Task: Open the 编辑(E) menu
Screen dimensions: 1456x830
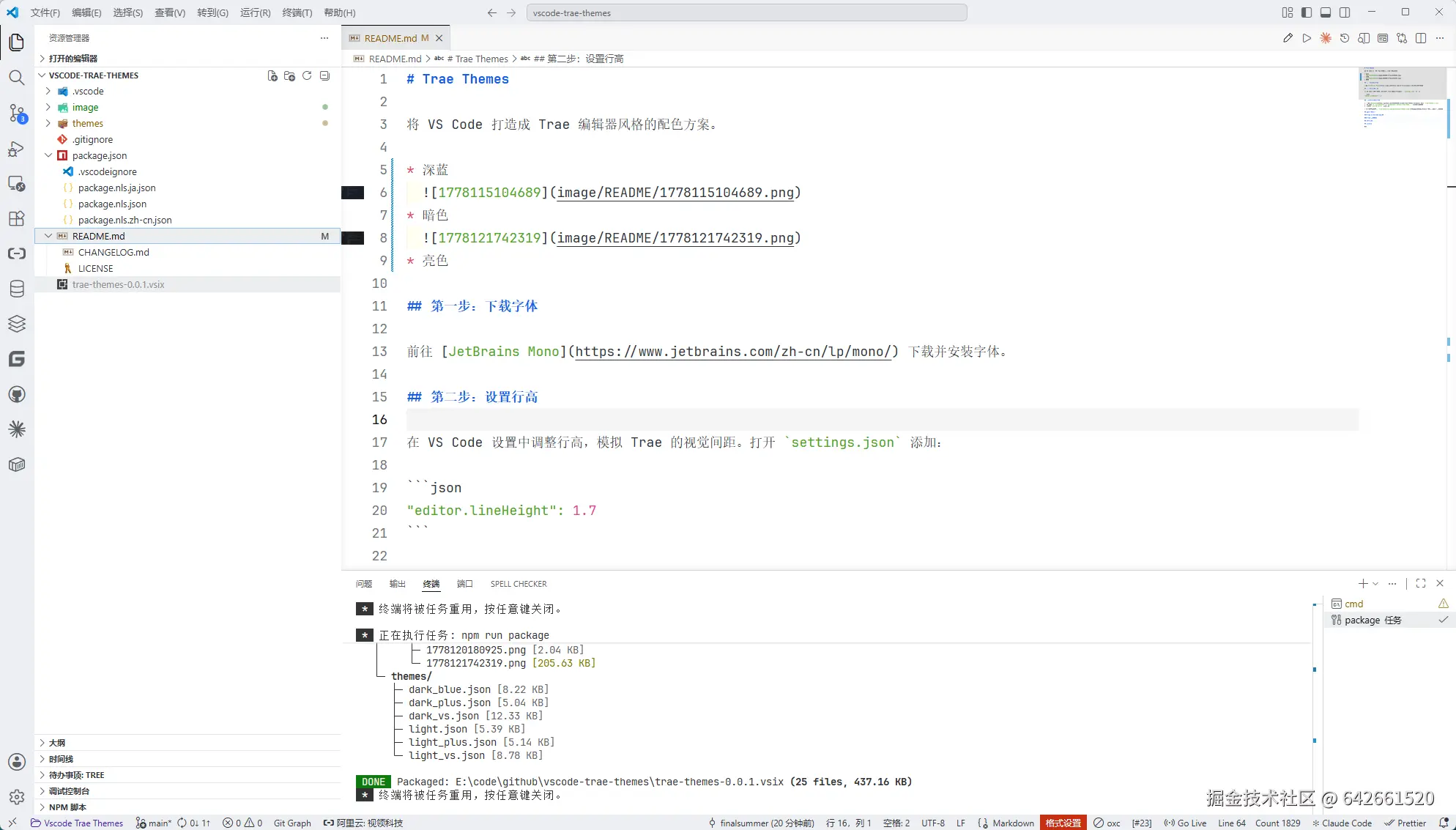Action: point(86,12)
